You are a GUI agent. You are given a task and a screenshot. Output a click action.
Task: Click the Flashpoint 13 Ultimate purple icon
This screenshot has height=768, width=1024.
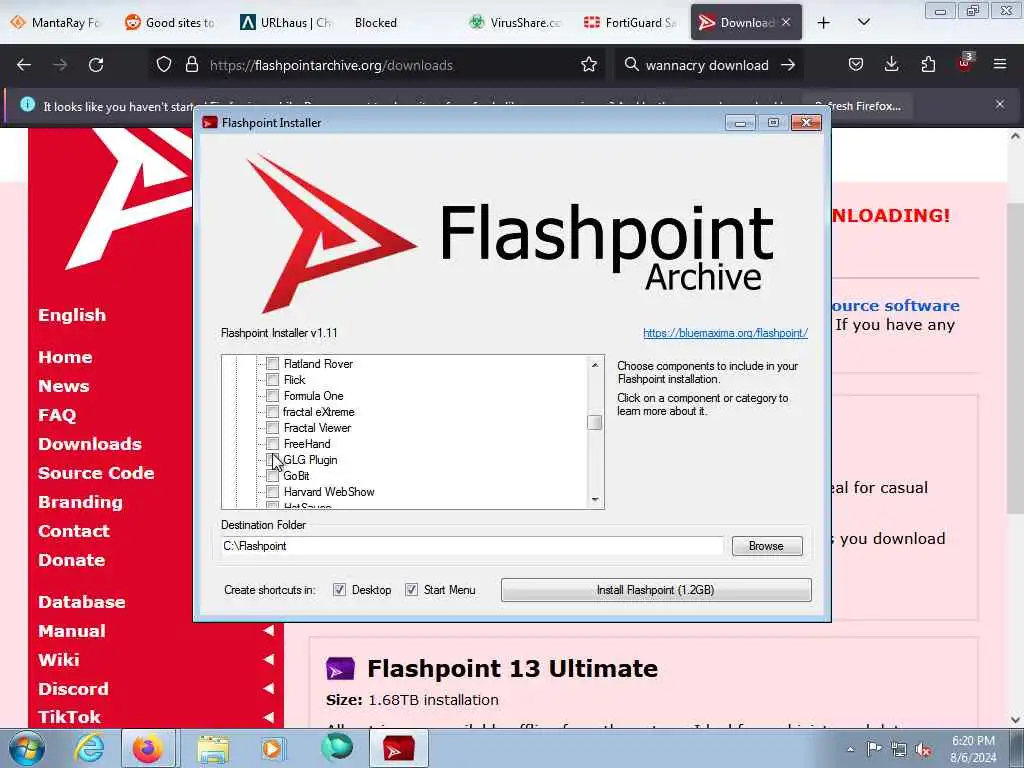pyautogui.click(x=340, y=669)
